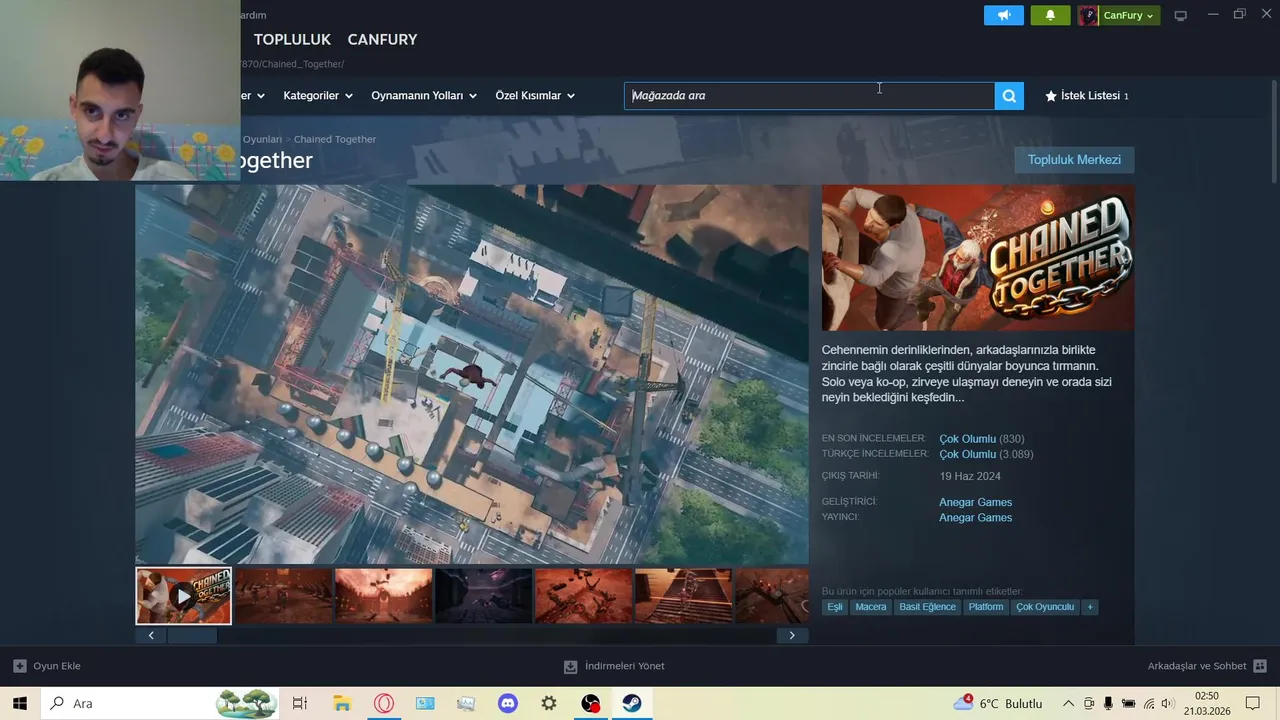The width and height of the screenshot is (1280, 720).
Task: Open Opera browser from the taskbar
Action: pos(384,703)
